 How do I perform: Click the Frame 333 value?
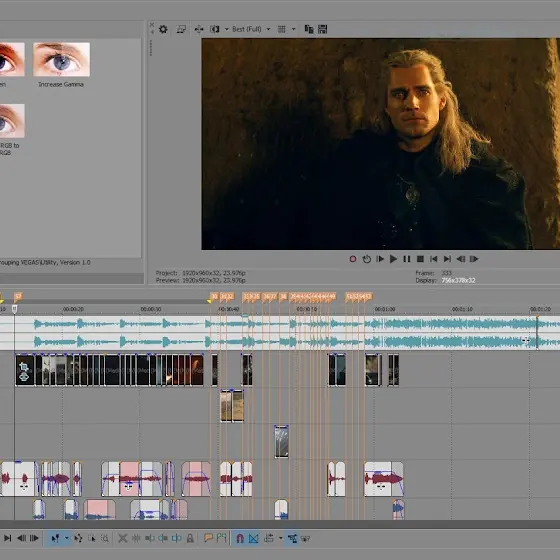[x=446, y=273]
